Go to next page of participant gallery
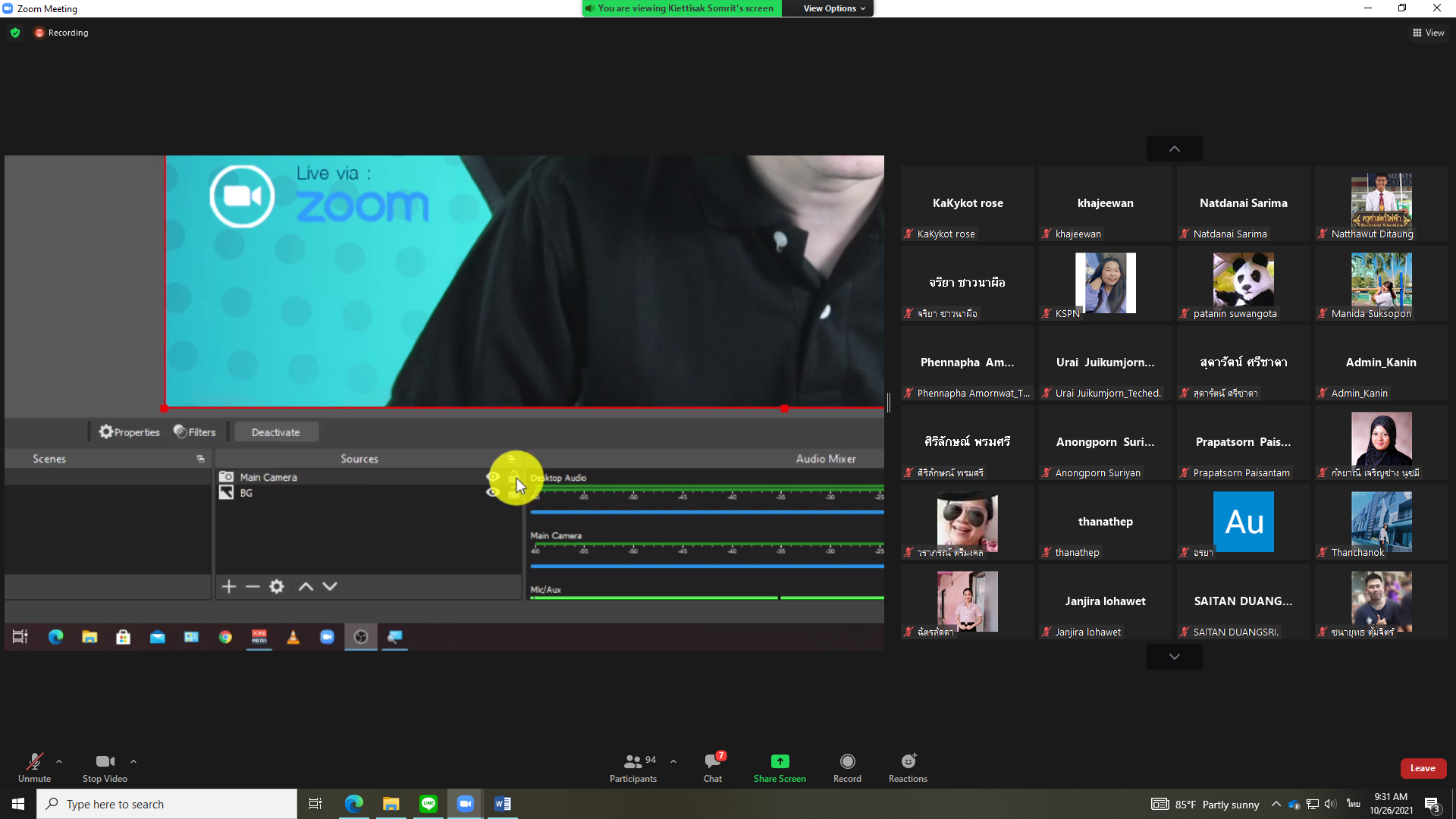The height and width of the screenshot is (819, 1456). click(x=1175, y=657)
